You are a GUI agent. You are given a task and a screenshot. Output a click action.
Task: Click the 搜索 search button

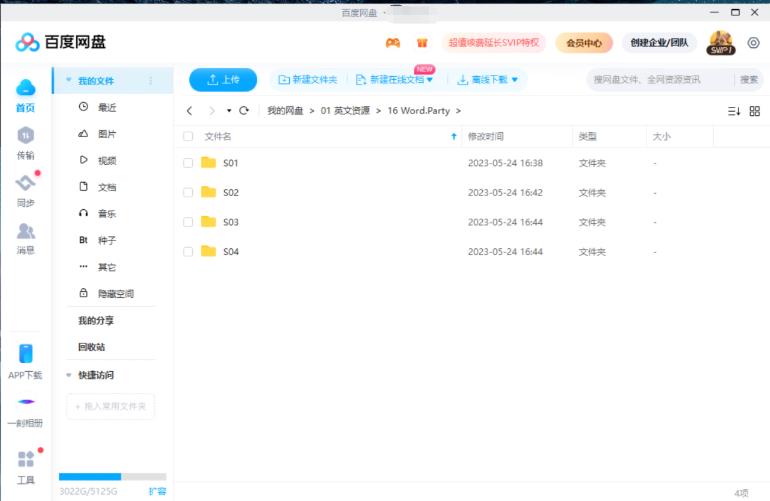pos(749,80)
